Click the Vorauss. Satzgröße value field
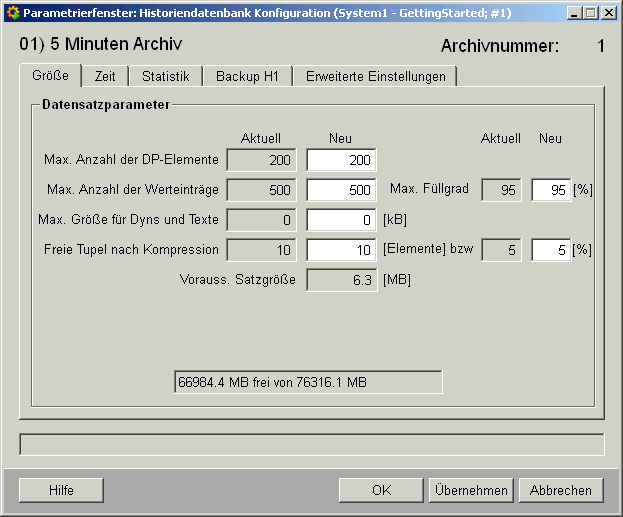Viewport: 623px width, 517px height. [x=341, y=280]
